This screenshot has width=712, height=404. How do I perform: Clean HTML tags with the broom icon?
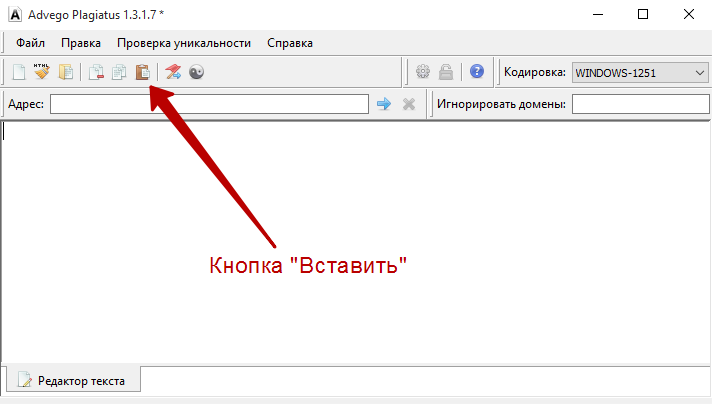point(42,72)
